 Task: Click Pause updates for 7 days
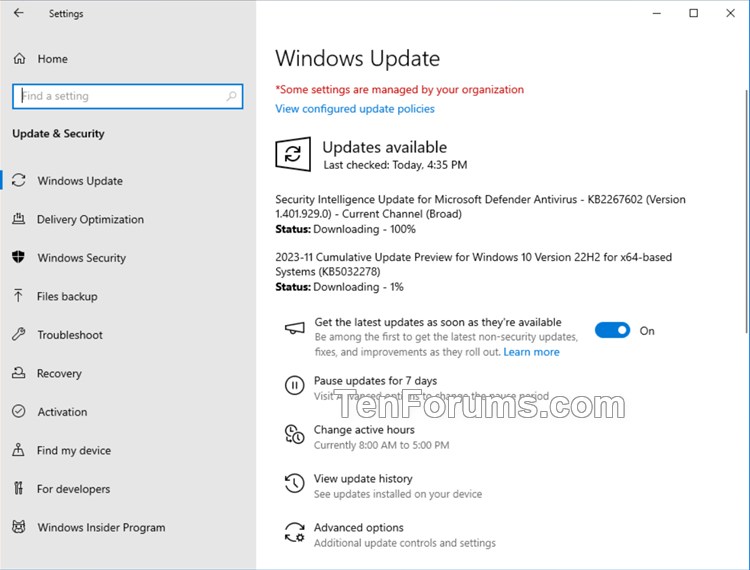375,381
